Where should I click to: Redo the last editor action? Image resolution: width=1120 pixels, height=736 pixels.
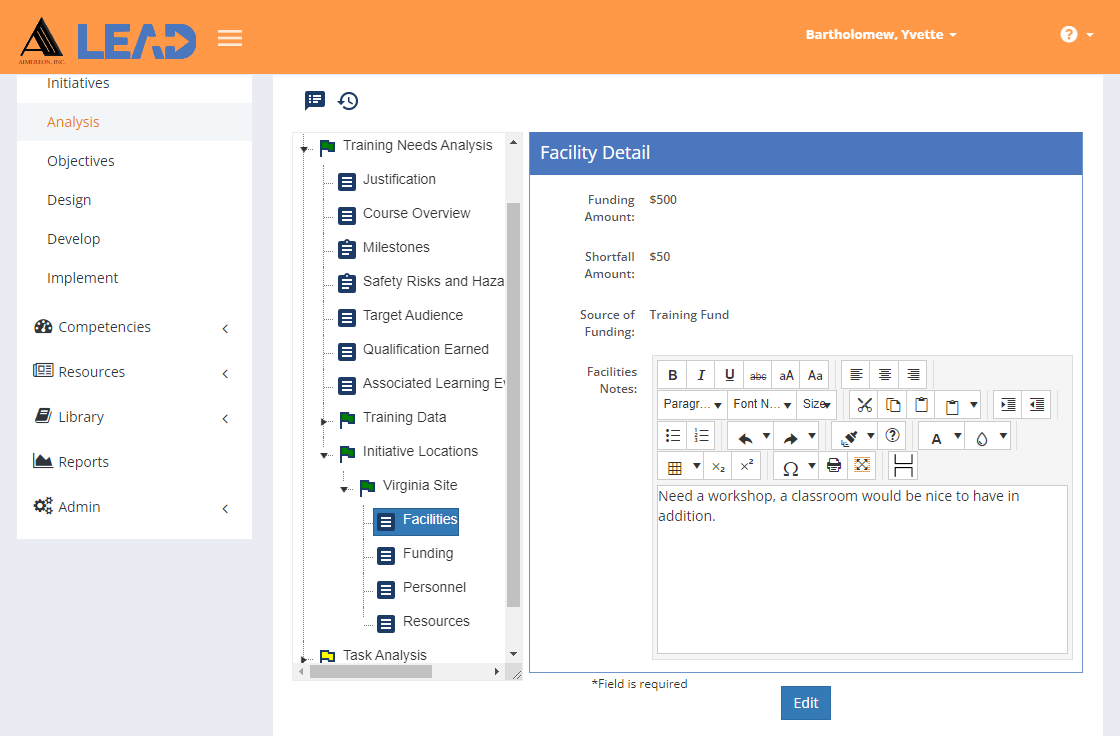(x=790, y=437)
